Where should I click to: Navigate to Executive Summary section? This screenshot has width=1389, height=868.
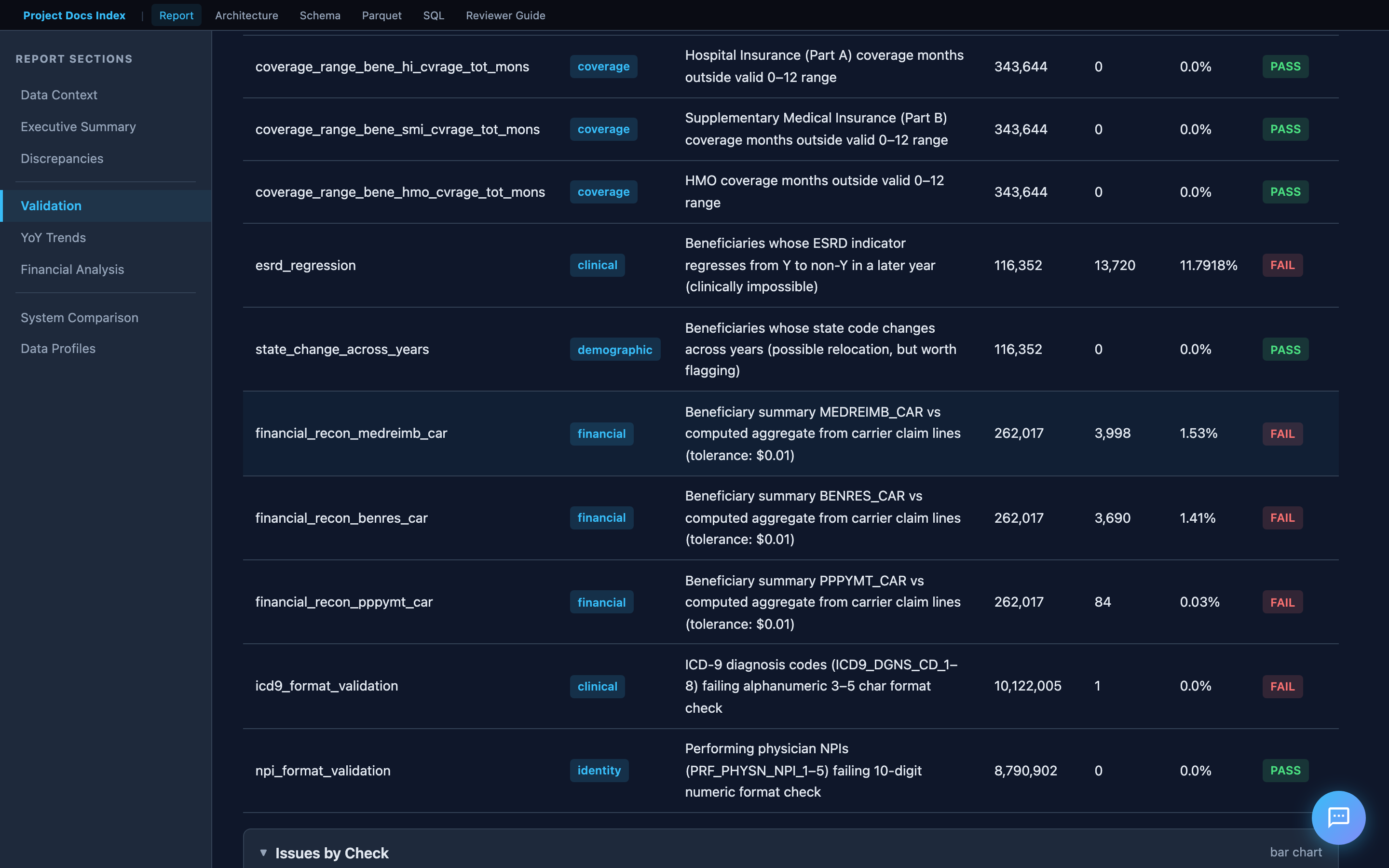[x=78, y=127]
